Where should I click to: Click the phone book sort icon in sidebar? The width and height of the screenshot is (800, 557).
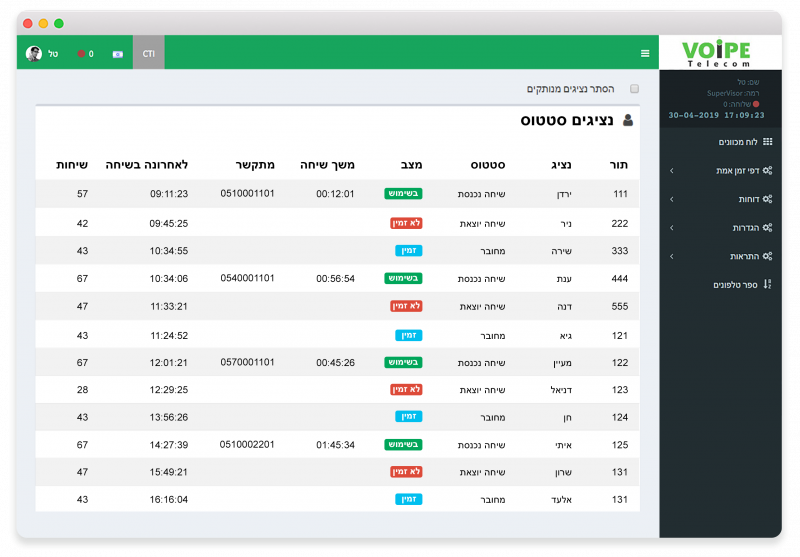(x=767, y=285)
